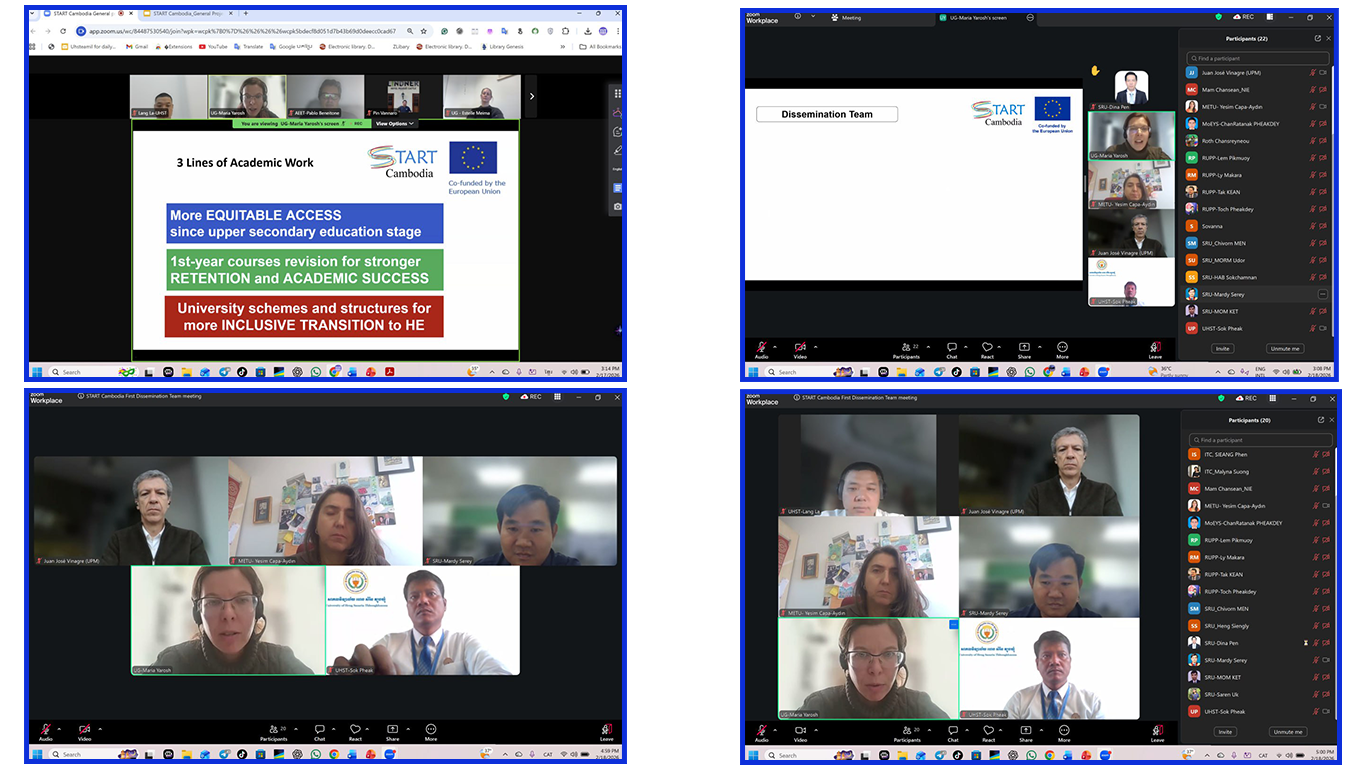Click the camera icon in Zoom web sidebar
The image size is (1366, 768).
[617, 207]
